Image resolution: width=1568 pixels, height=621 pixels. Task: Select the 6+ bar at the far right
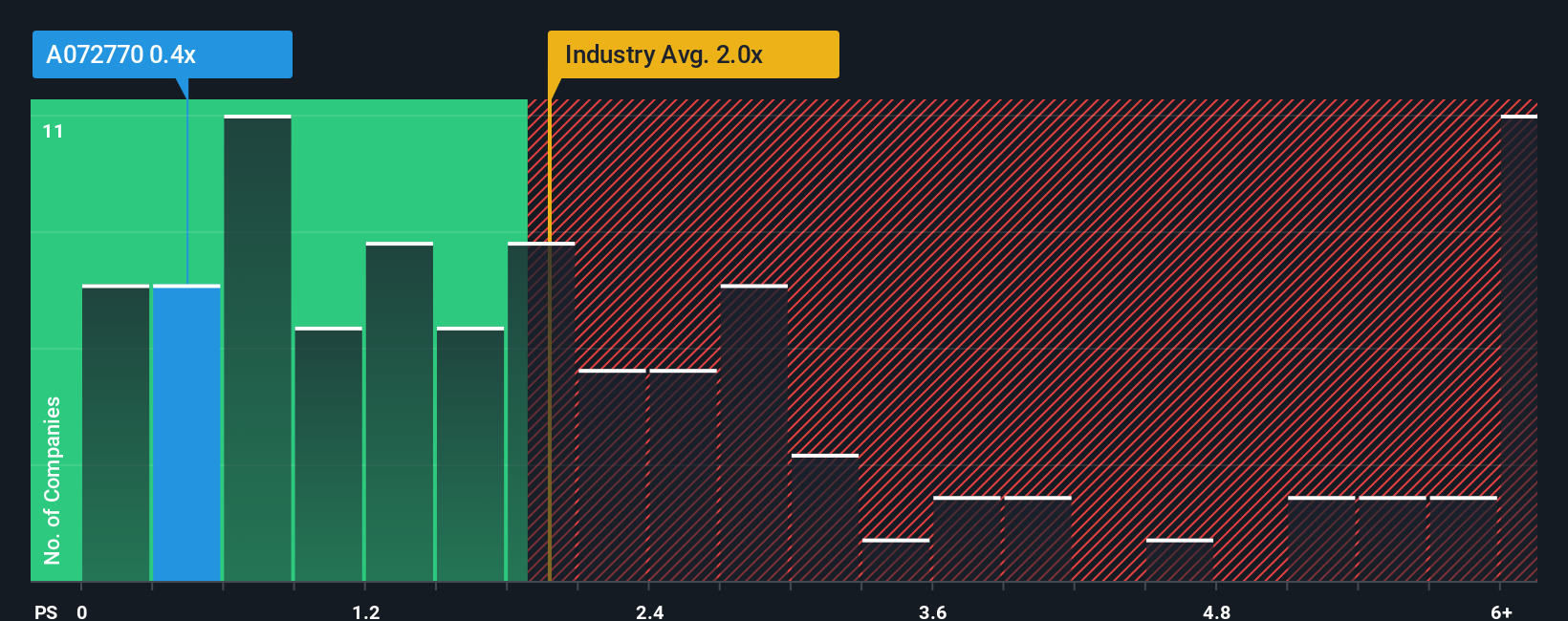(x=1519, y=348)
